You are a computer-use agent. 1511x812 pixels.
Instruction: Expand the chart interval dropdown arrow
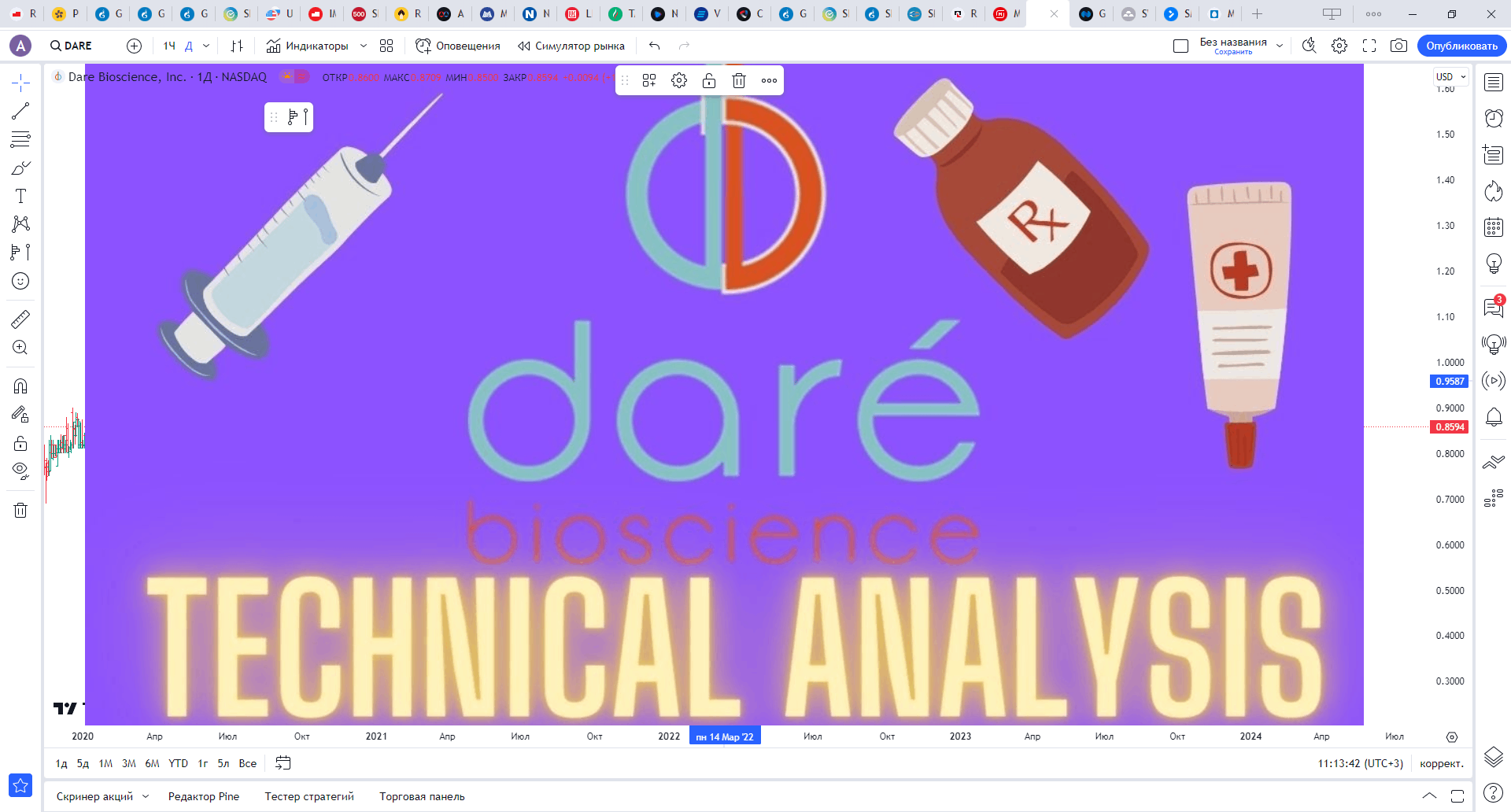point(206,46)
